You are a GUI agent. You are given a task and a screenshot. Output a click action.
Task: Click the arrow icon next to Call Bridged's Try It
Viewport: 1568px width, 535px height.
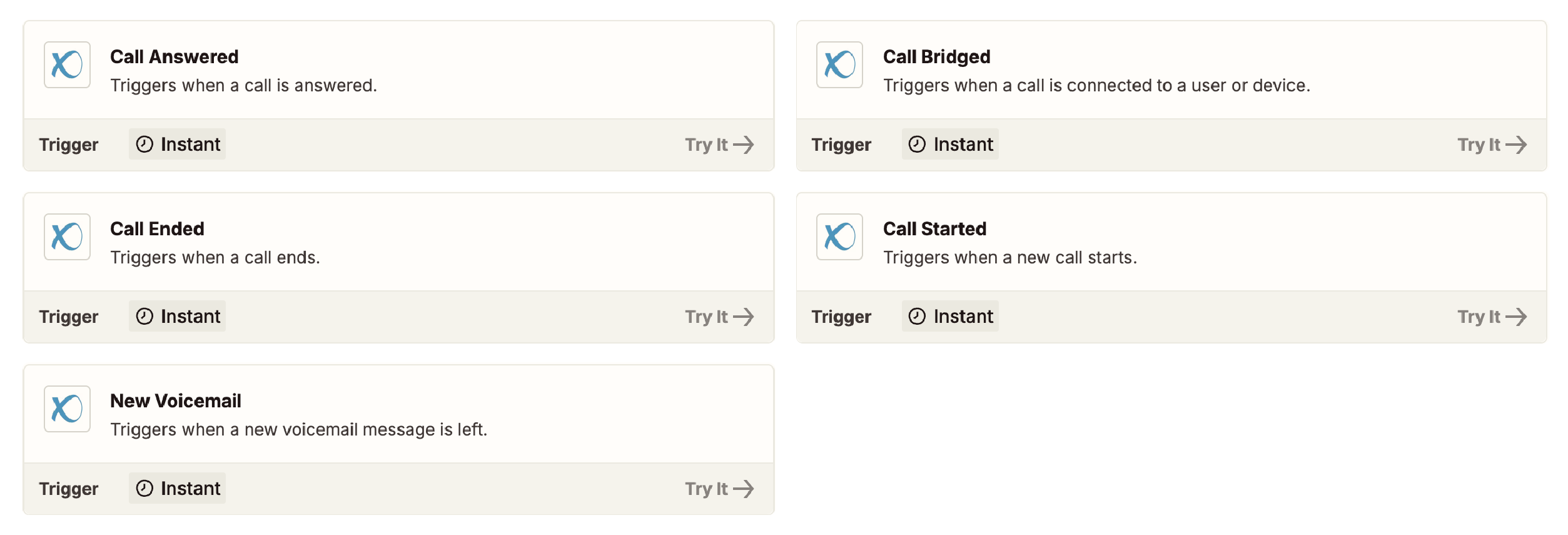1517,144
